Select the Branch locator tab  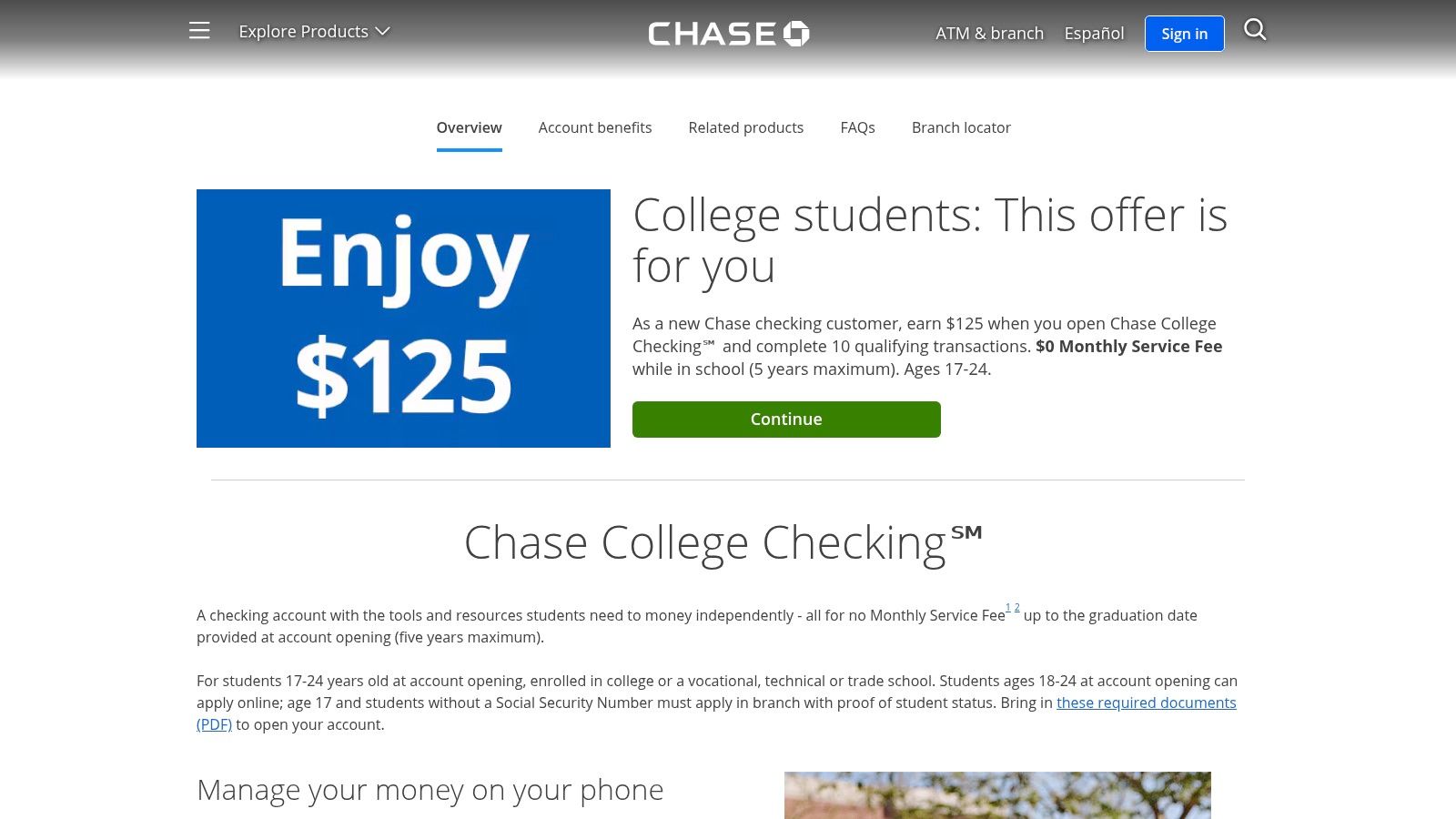(961, 127)
